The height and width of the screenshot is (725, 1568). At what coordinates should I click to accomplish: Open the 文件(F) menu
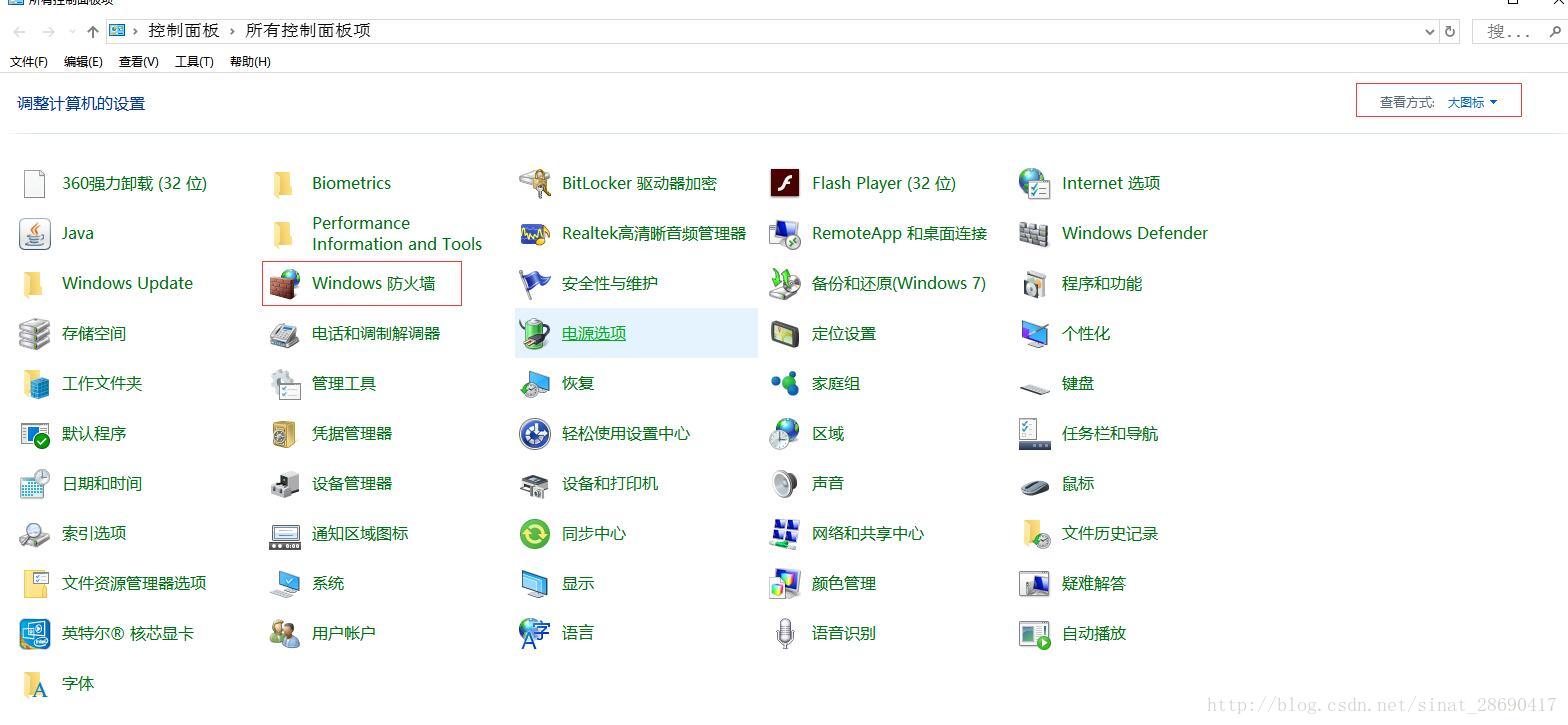(29, 61)
